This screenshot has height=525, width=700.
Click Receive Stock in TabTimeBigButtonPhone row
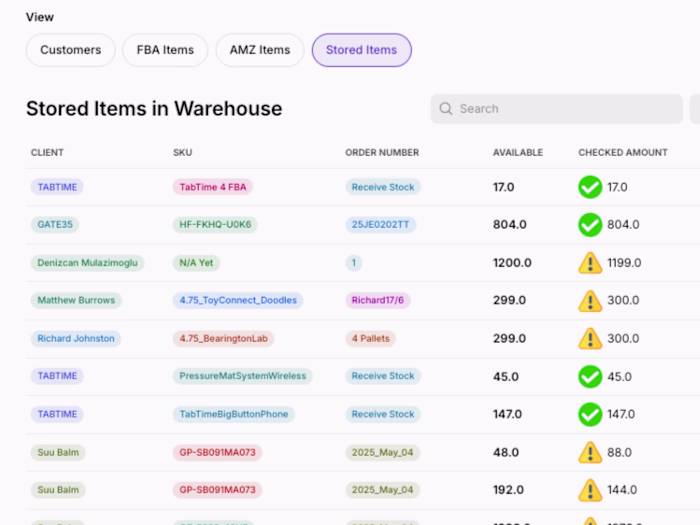(383, 414)
